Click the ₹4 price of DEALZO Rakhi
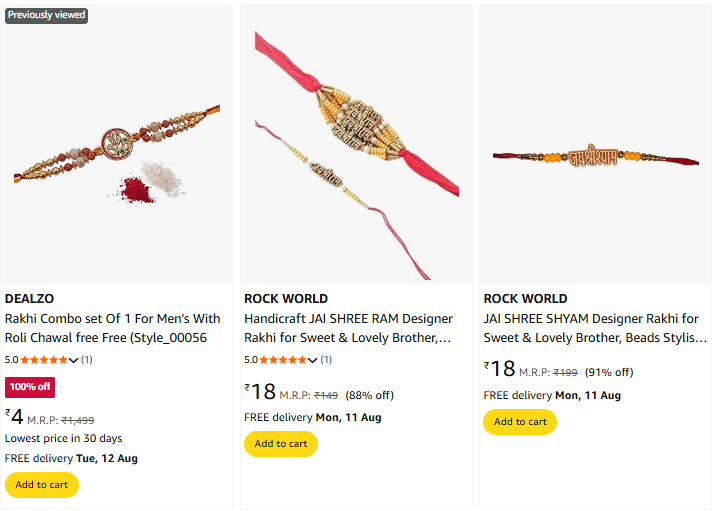The height and width of the screenshot is (511, 718). pos(15,416)
